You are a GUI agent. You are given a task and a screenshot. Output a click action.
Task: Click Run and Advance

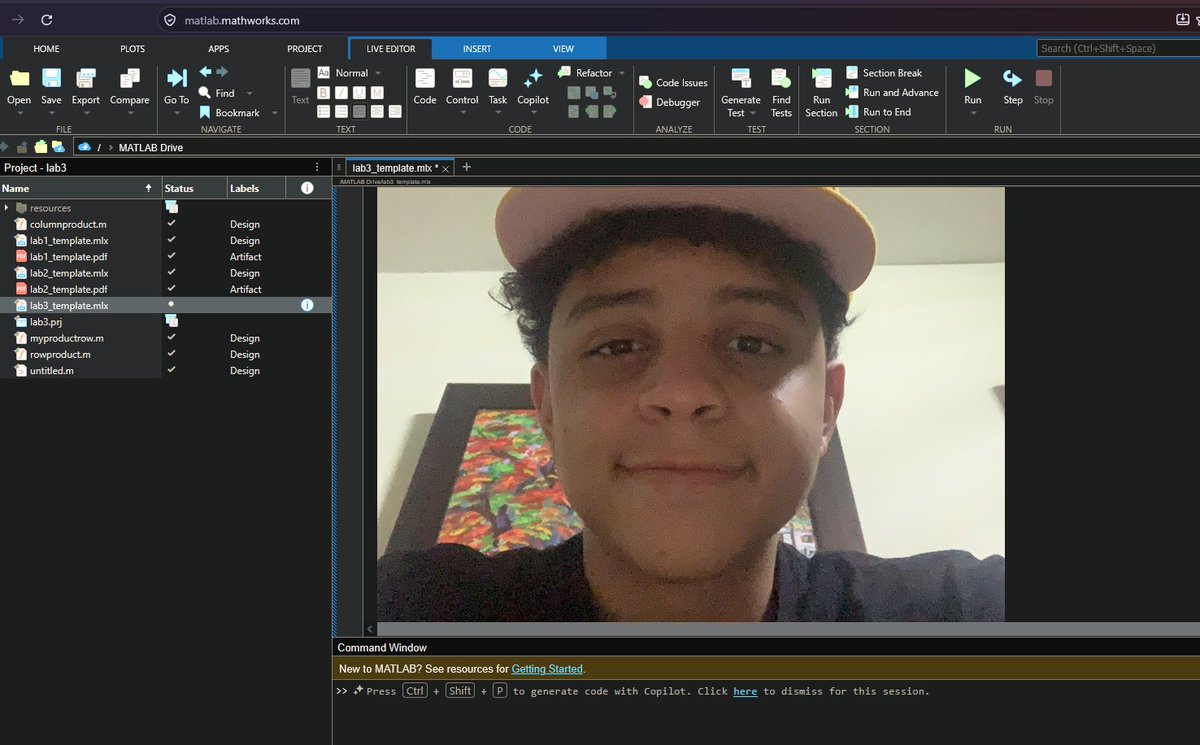coord(892,93)
